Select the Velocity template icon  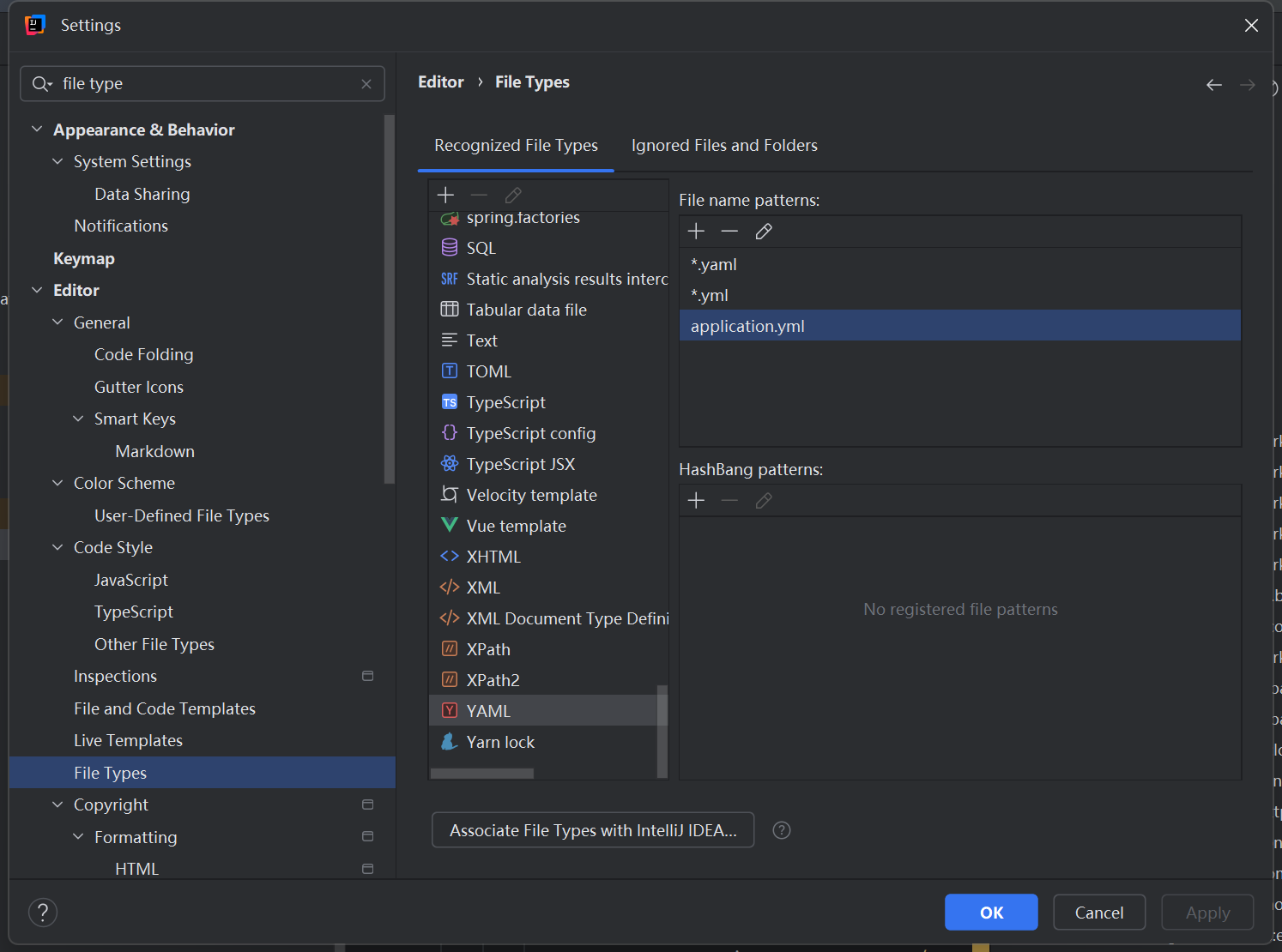click(x=450, y=494)
